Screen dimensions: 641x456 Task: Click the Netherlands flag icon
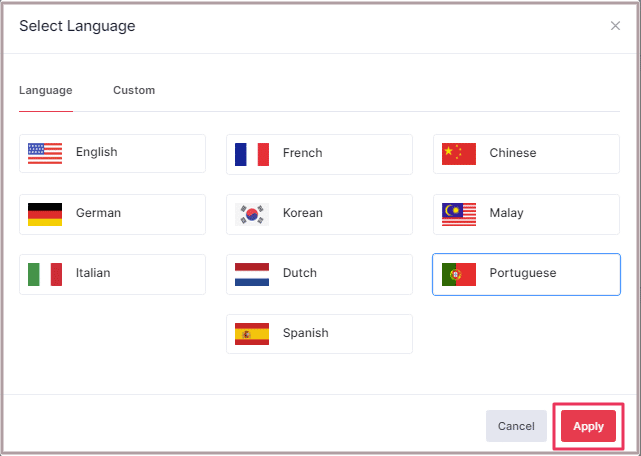pyautogui.click(x=252, y=273)
